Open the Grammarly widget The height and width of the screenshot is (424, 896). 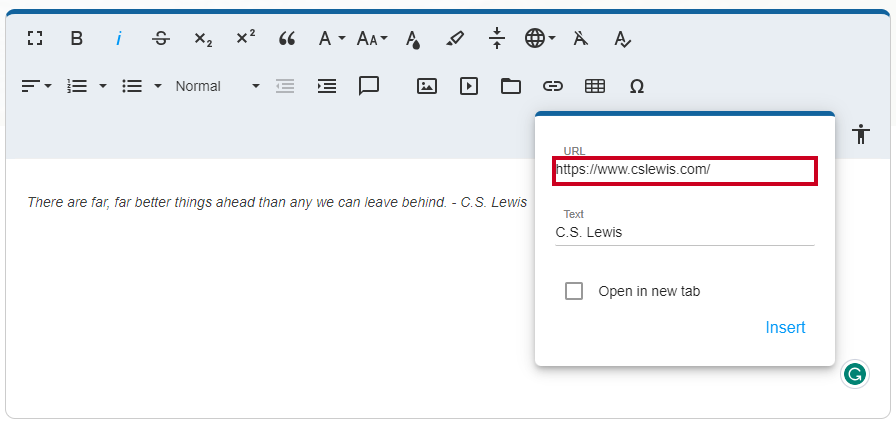855,375
